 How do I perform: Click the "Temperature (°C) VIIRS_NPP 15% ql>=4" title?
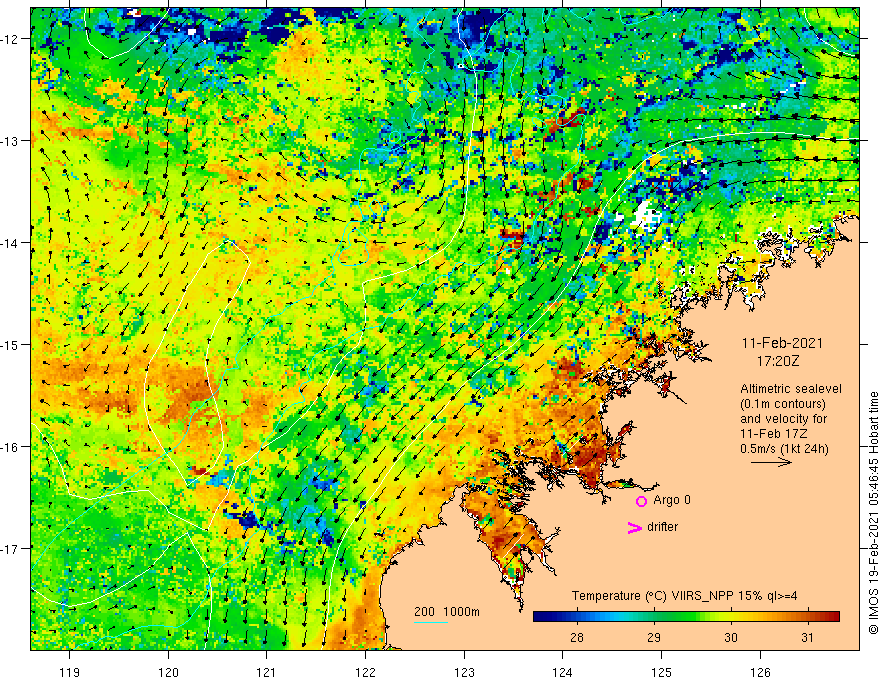[x=684, y=596]
